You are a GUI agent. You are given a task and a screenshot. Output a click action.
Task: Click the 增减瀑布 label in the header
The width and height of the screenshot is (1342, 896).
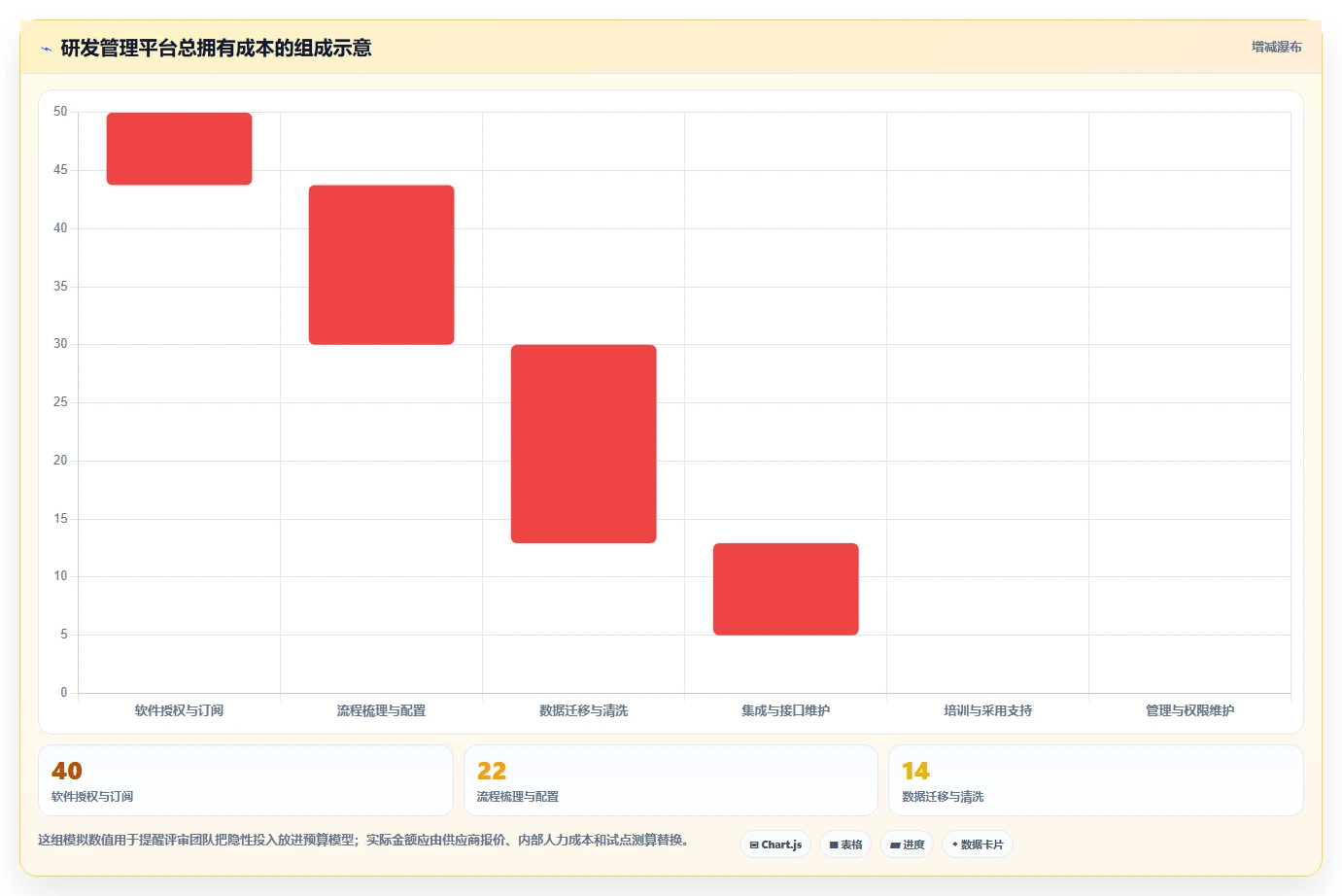[x=1276, y=47]
